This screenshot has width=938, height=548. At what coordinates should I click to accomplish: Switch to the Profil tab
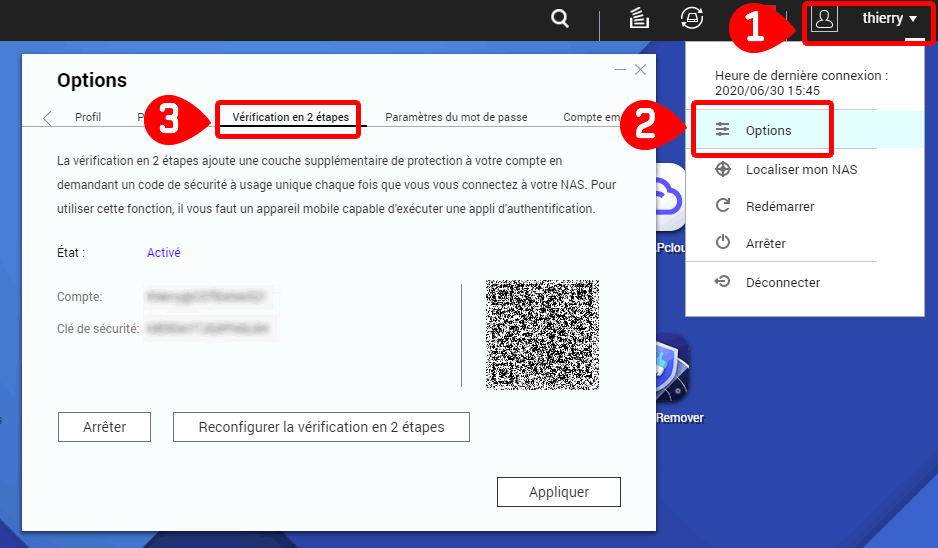click(x=88, y=117)
